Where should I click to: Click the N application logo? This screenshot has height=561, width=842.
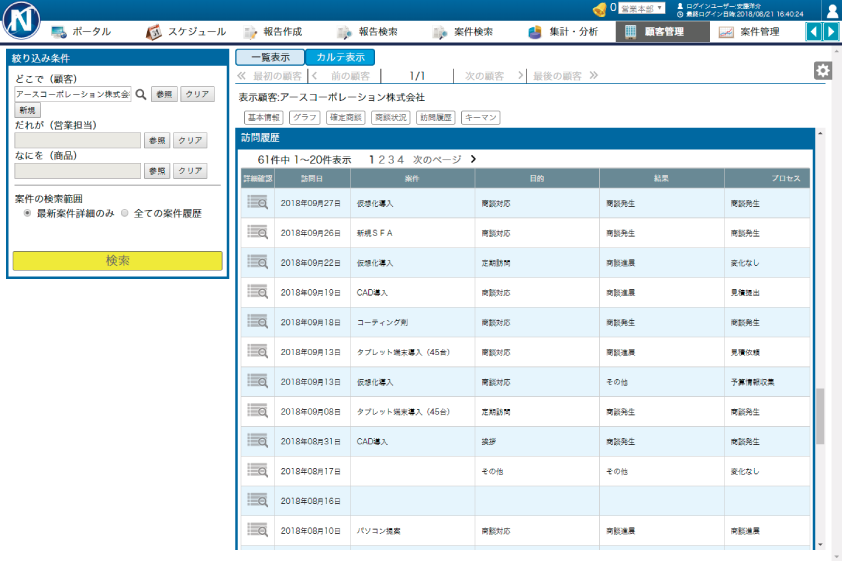pyautogui.click(x=21, y=20)
